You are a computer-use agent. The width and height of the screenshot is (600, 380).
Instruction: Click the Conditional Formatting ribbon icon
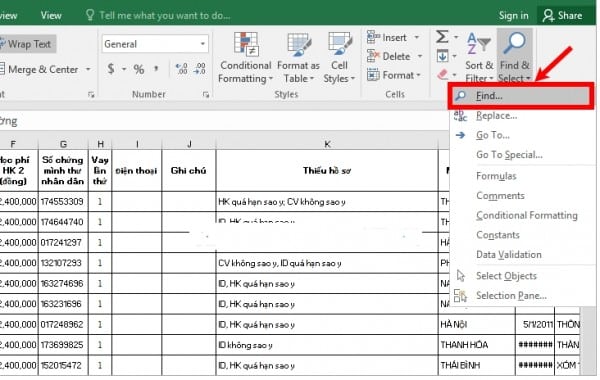[x=246, y=44]
